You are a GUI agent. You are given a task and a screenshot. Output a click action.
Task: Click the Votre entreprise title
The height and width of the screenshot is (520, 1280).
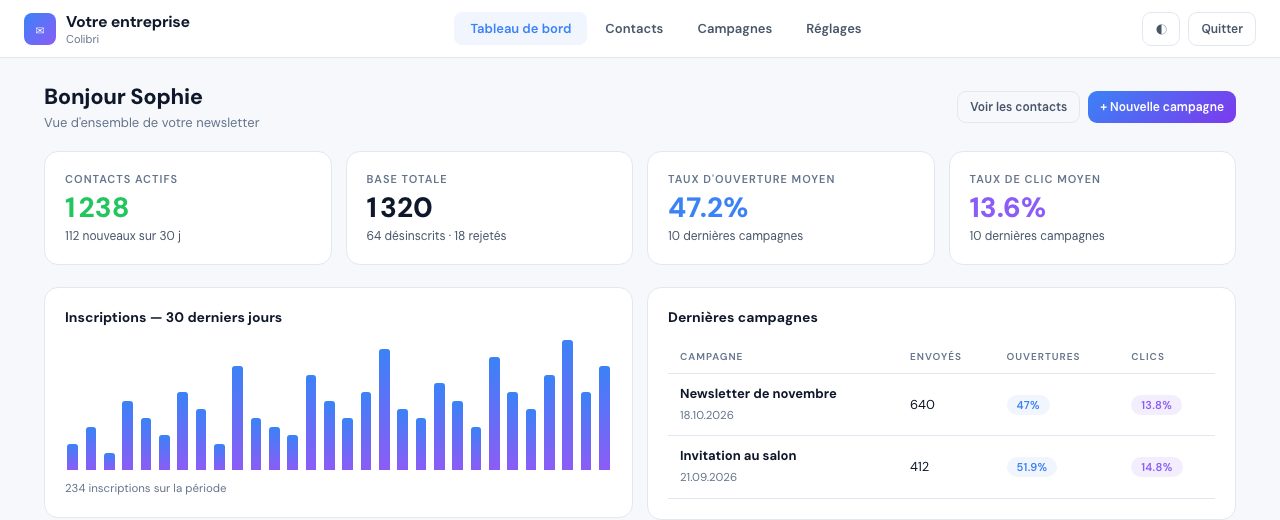[127, 21]
